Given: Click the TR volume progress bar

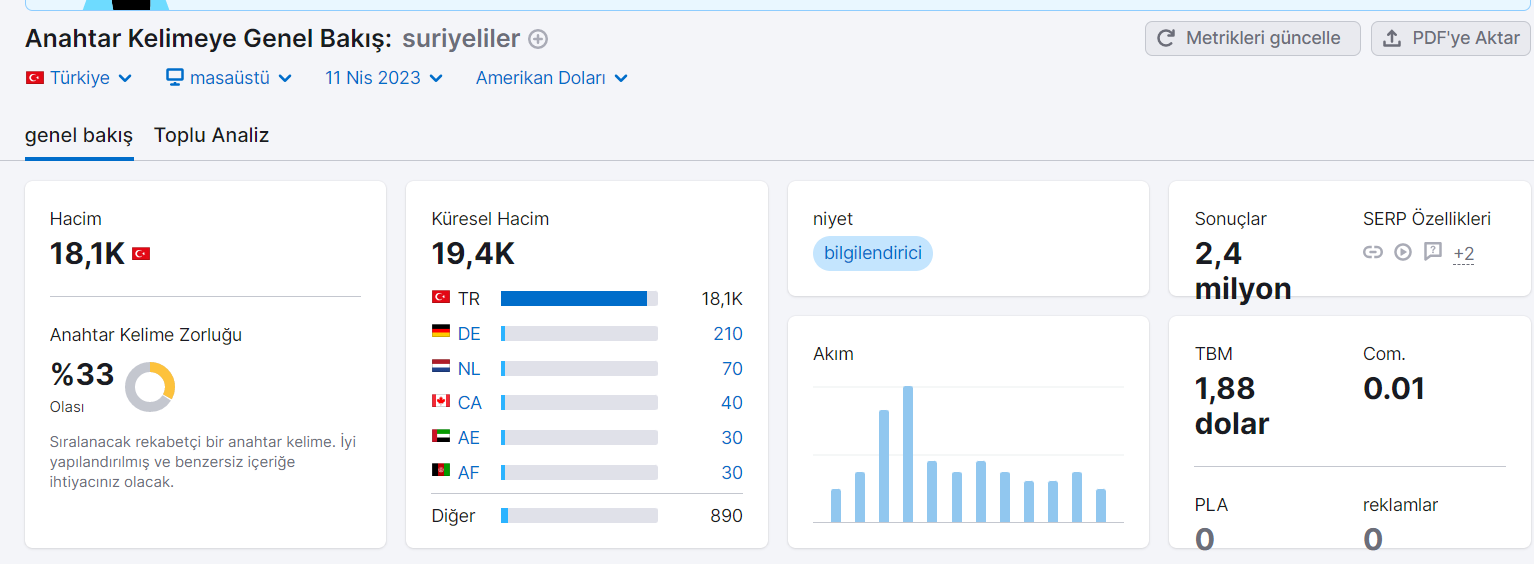Looking at the screenshot, I should point(579,298).
